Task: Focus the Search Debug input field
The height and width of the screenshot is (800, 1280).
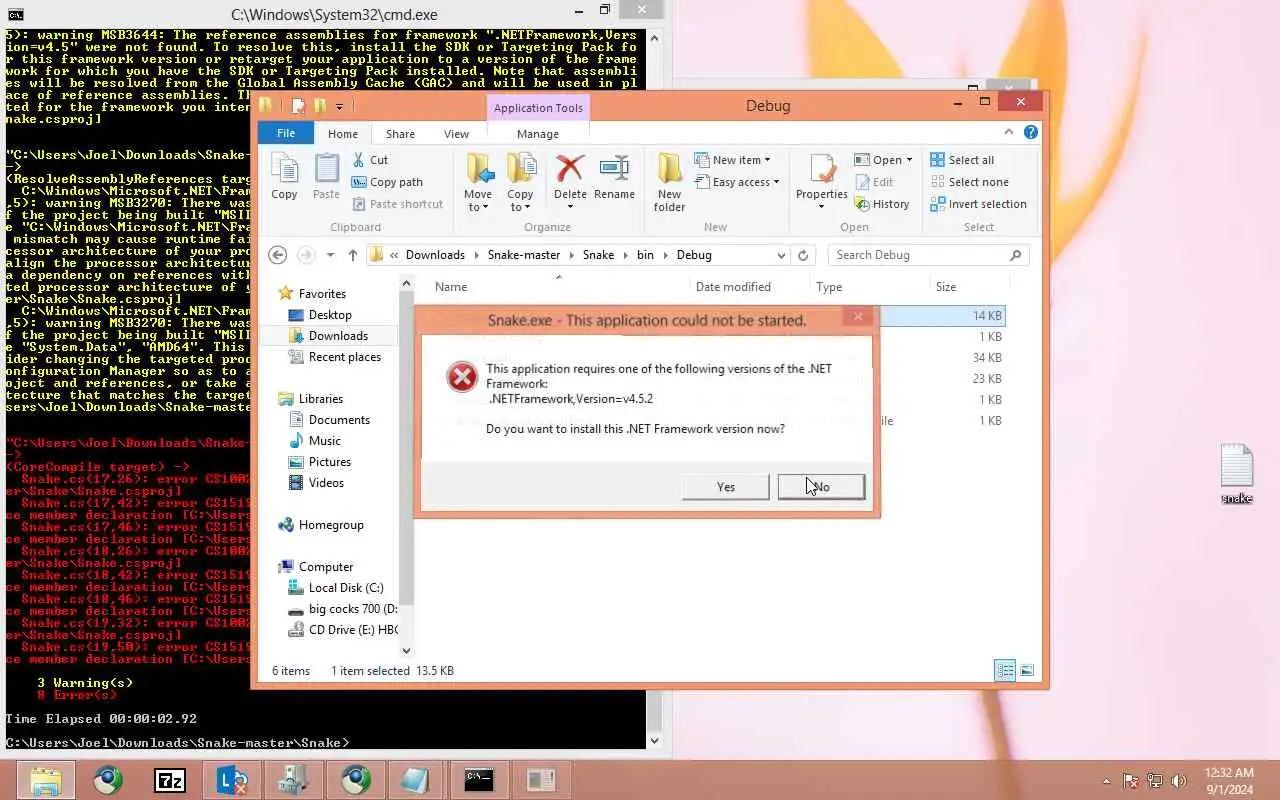Action: pos(918,255)
